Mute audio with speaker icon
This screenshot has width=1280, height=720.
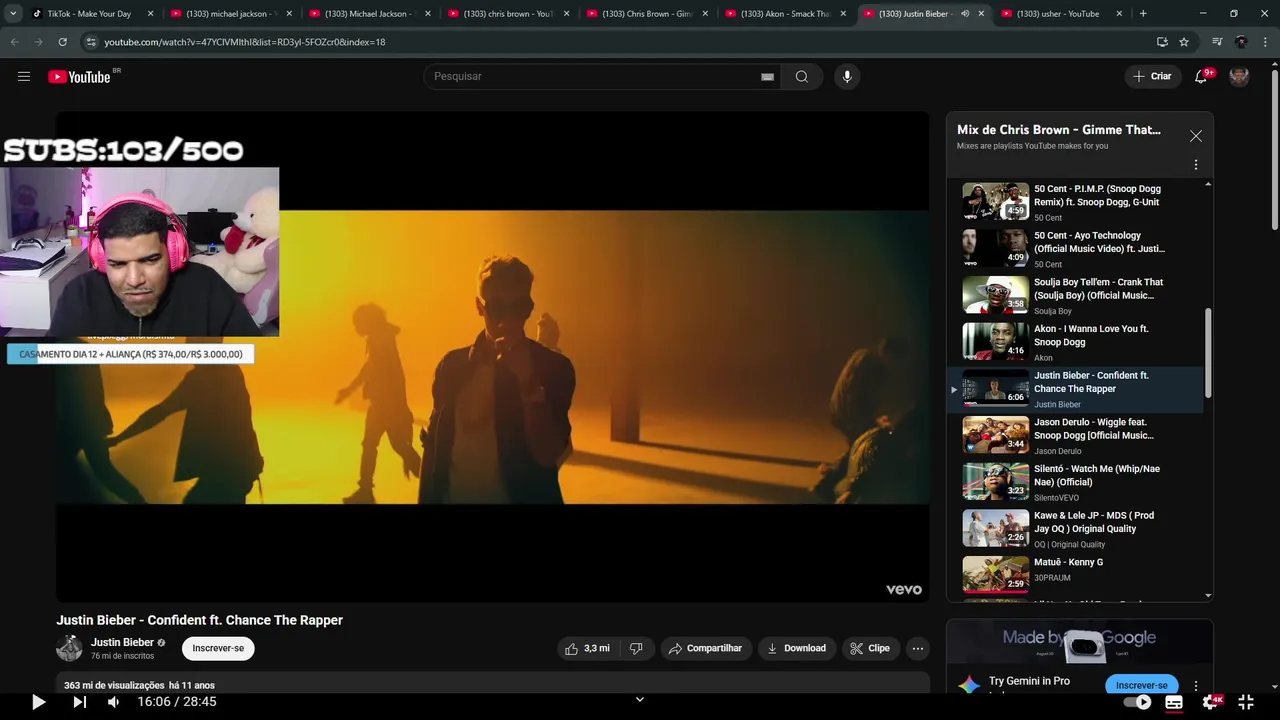113,702
